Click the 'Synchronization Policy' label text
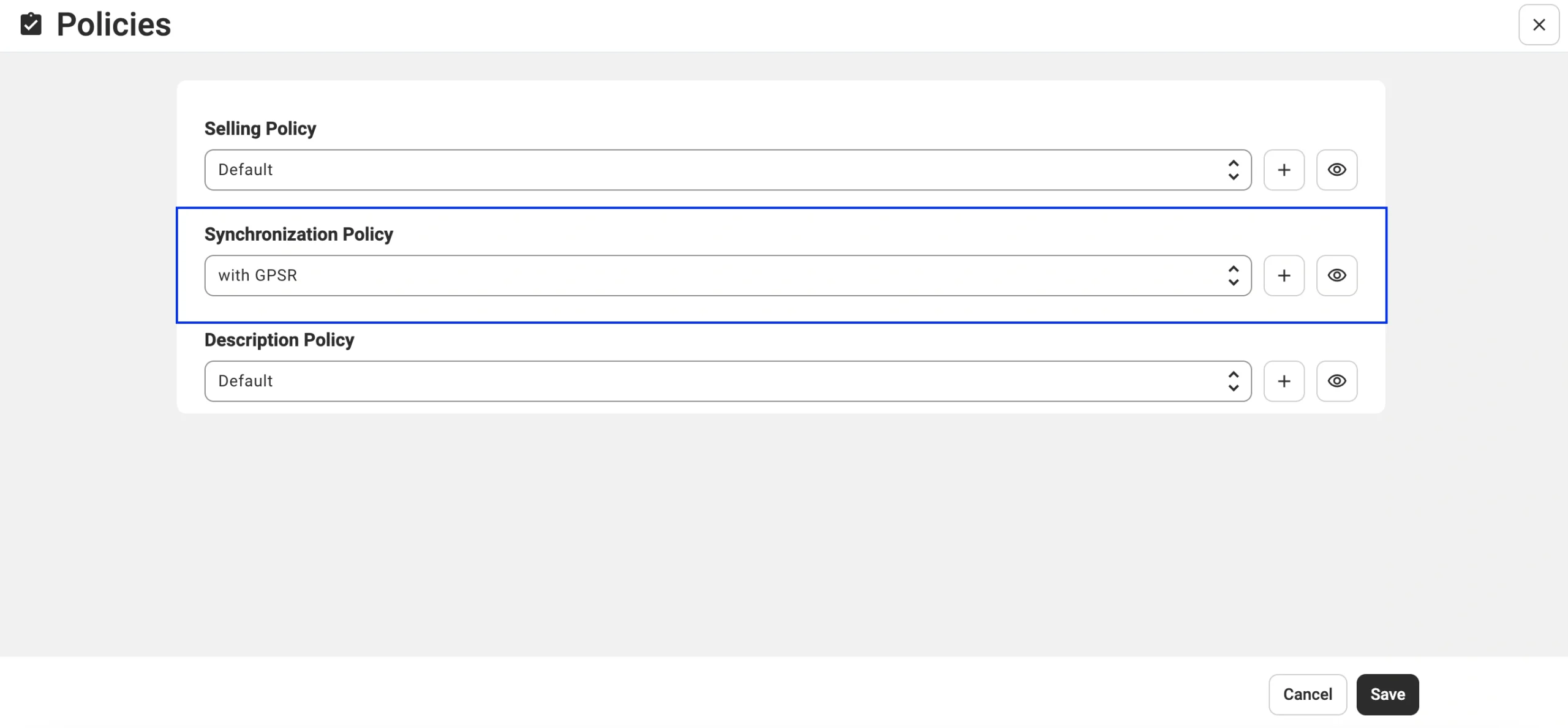 299,234
